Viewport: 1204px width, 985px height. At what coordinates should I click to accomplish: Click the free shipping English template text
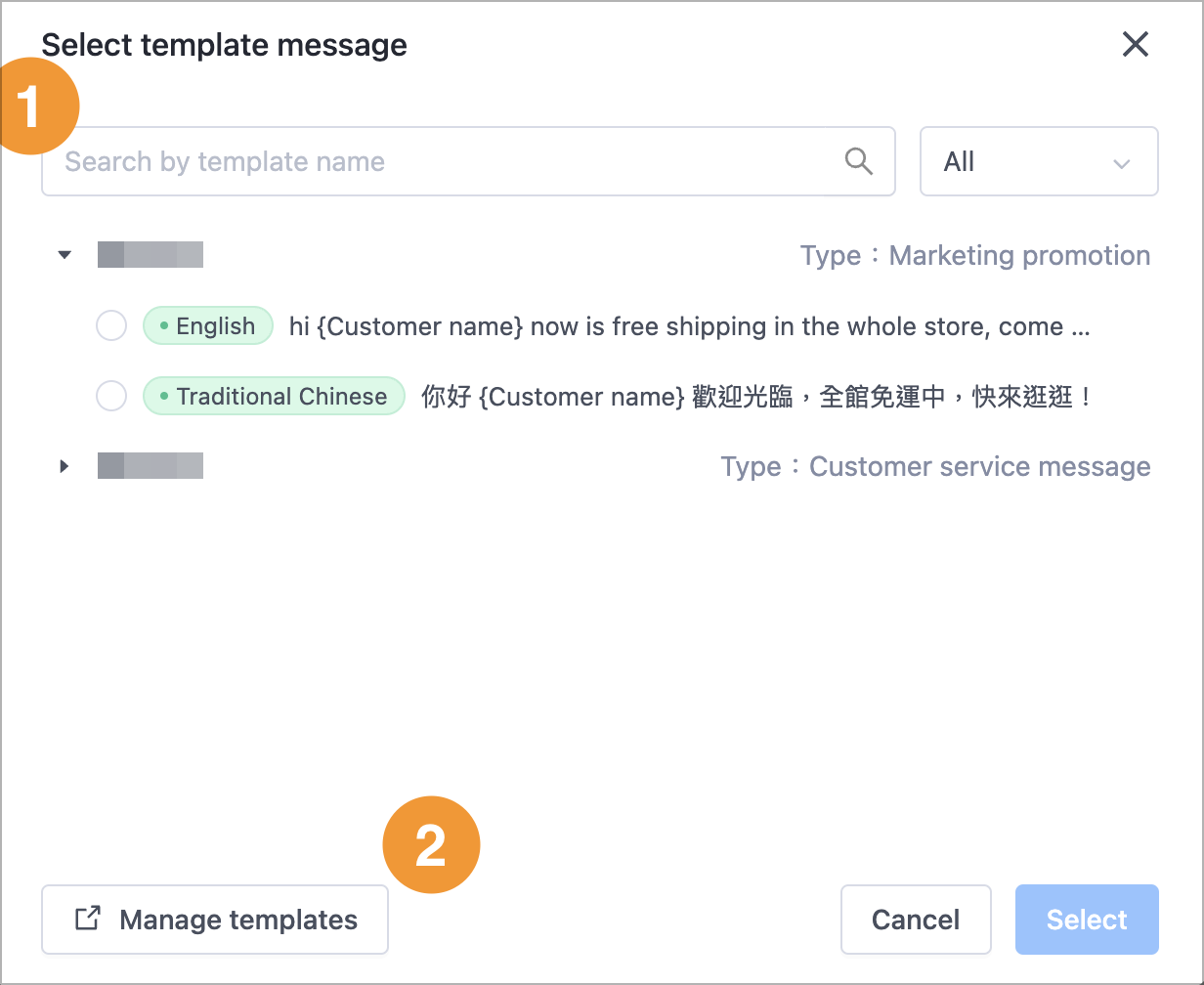point(689,326)
